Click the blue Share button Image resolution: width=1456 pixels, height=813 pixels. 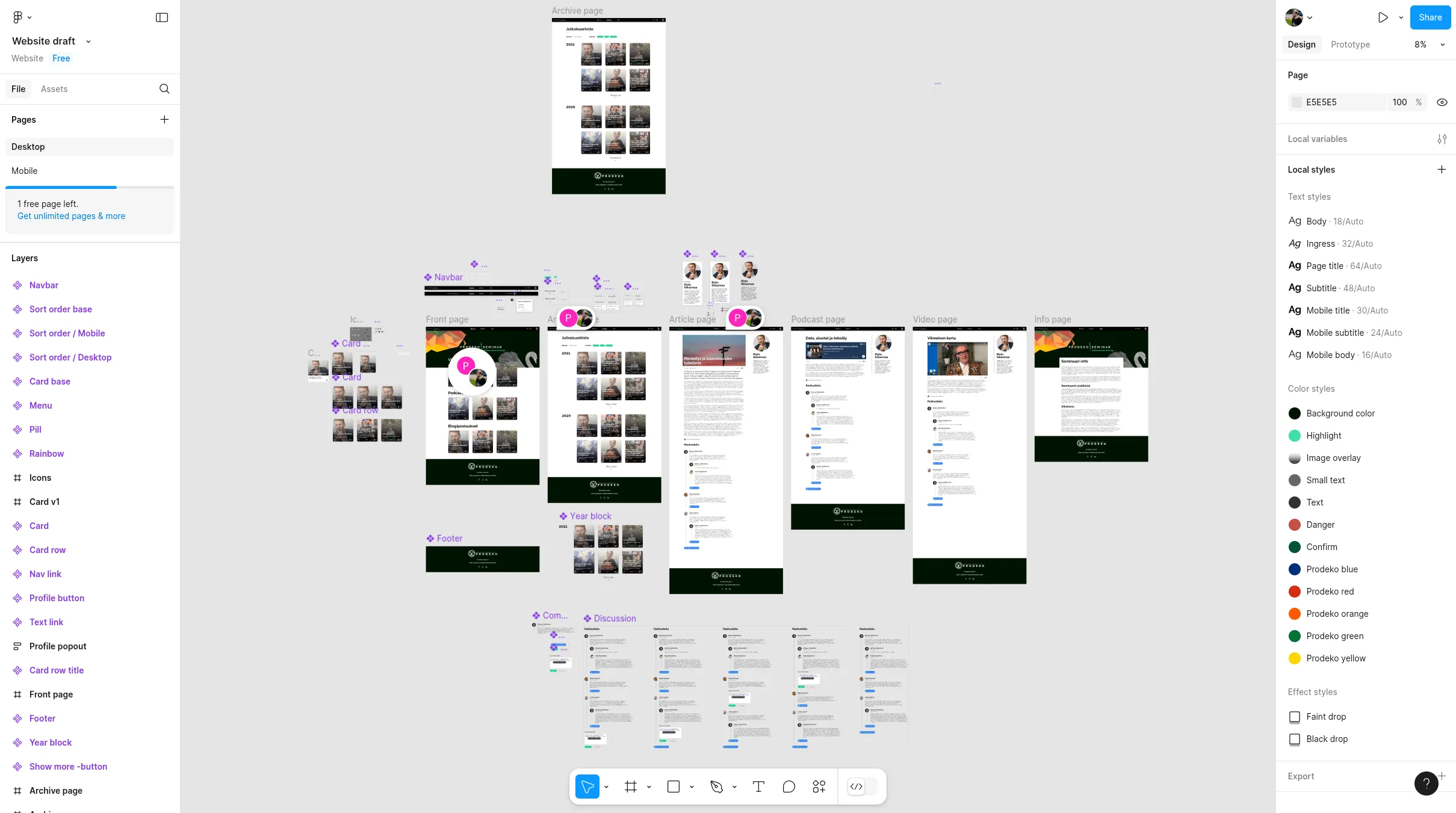(x=1430, y=17)
